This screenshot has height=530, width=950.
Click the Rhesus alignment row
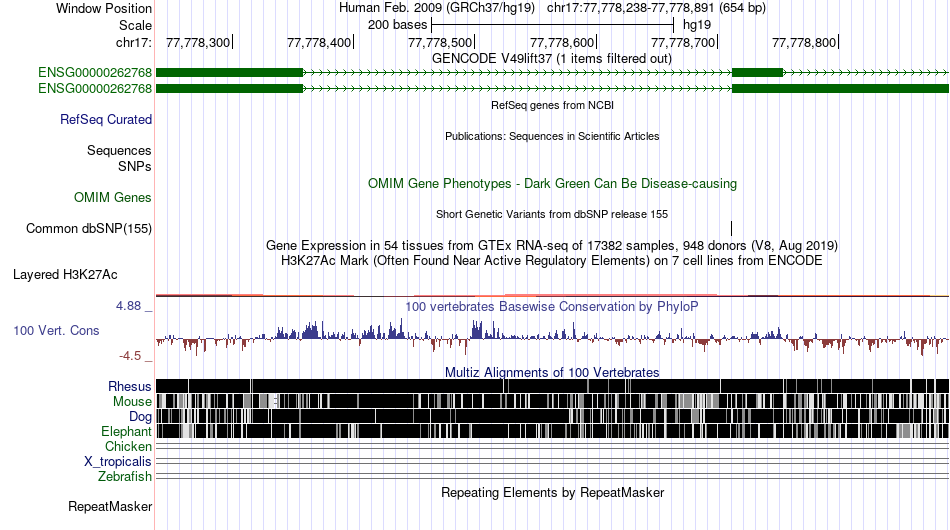click(552, 386)
